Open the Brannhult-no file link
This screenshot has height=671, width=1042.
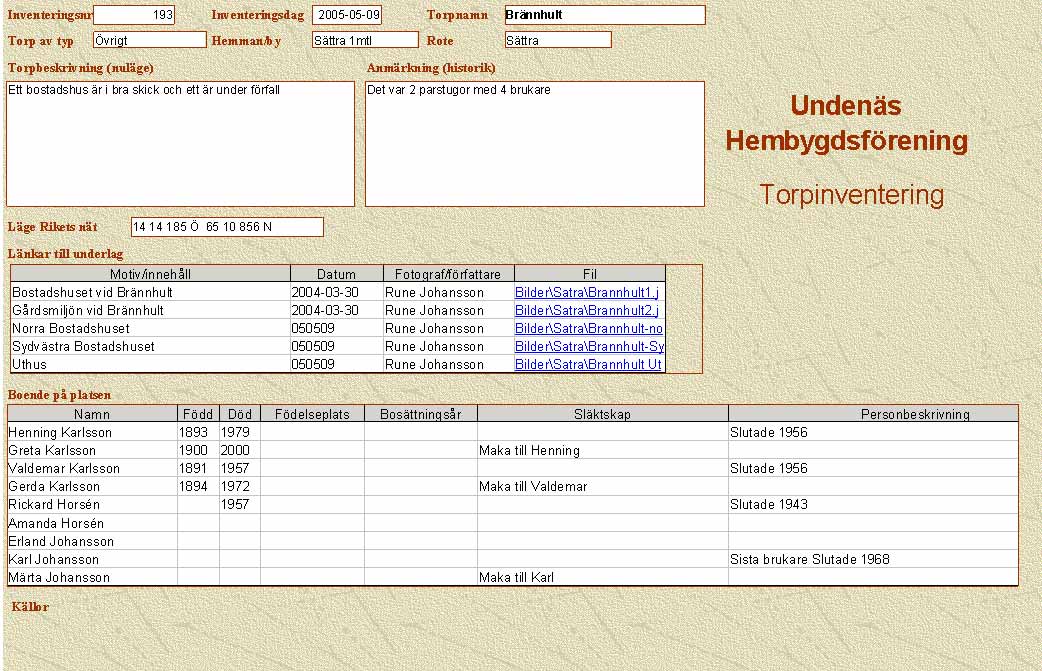point(589,329)
